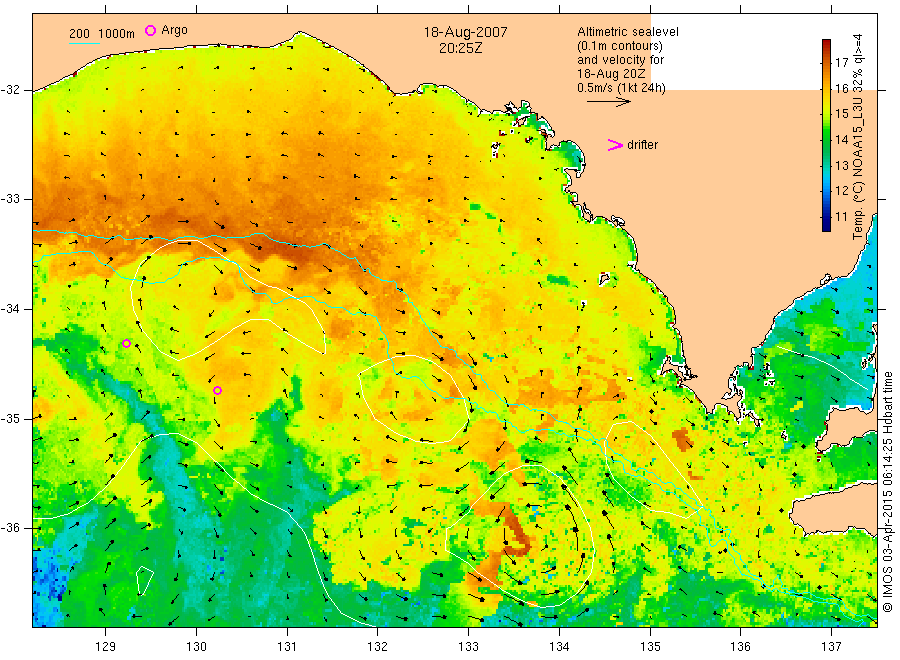Viewport: 900px width, 660px height.
Task: Select the Argo float marker near 130.2E
Action: tap(218, 391)
